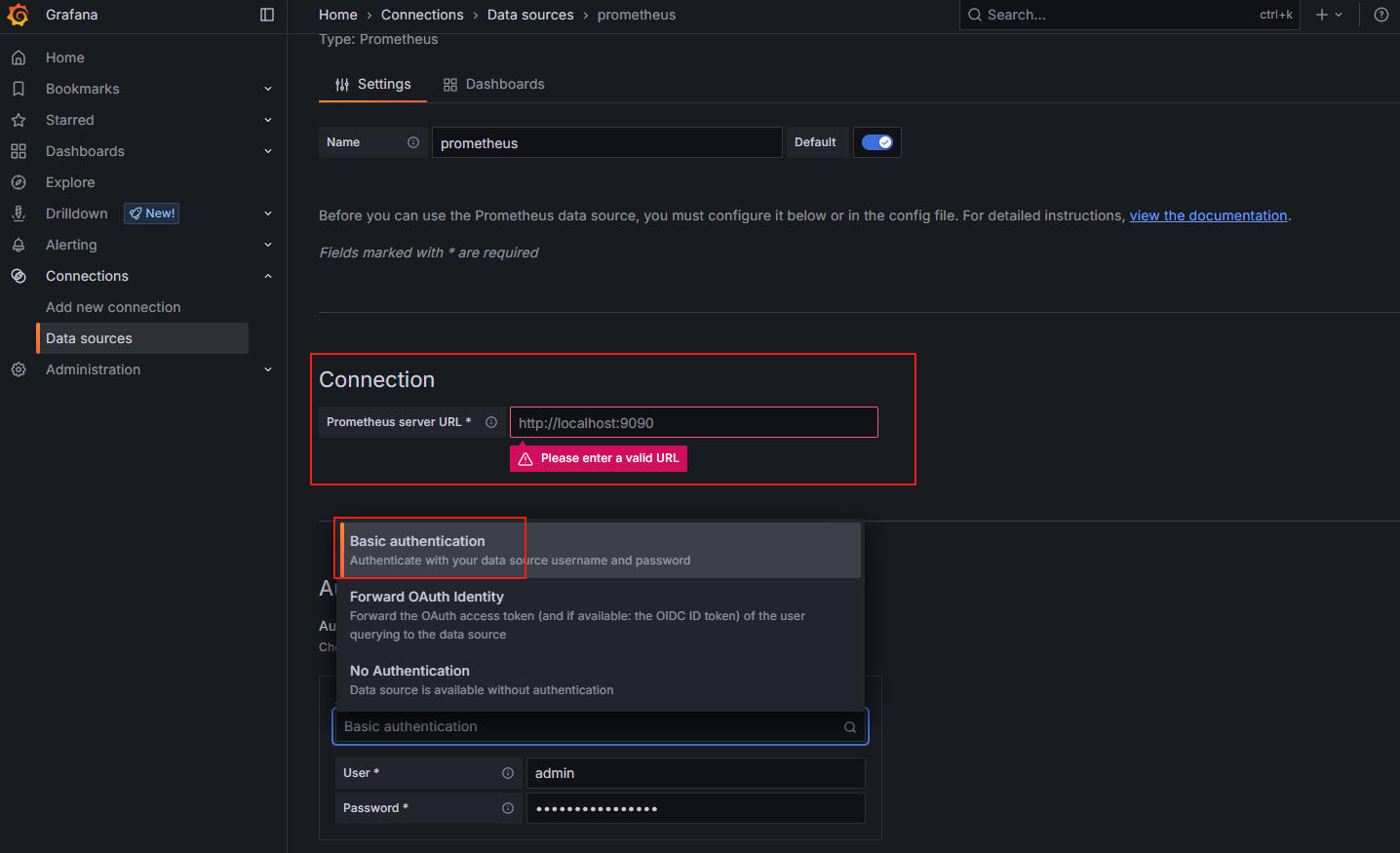Open Administration in sidebar
1400x853 pixels.
click(x=93, y=369)
